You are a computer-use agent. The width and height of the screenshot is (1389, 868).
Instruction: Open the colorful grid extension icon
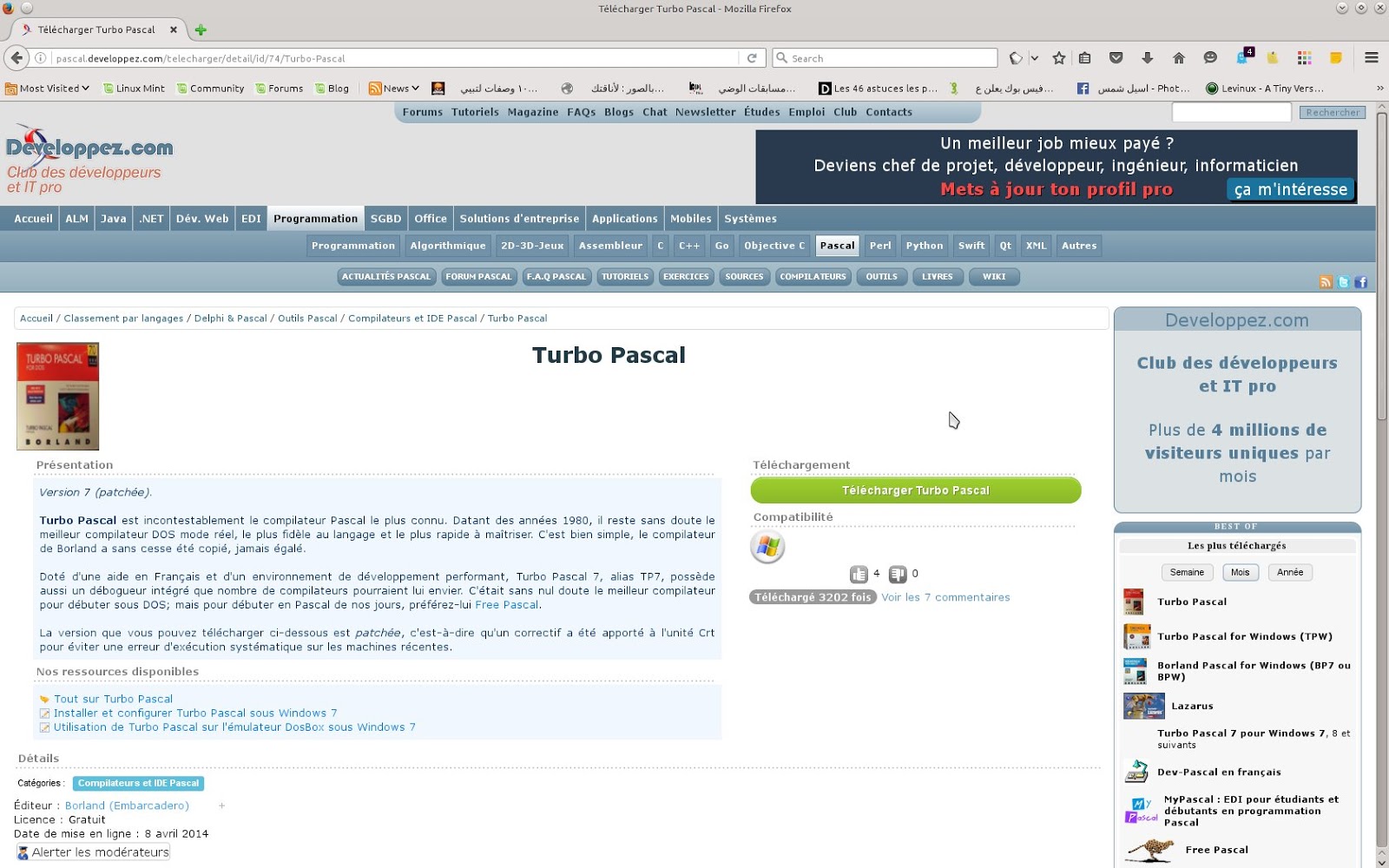coord(1304,58)
